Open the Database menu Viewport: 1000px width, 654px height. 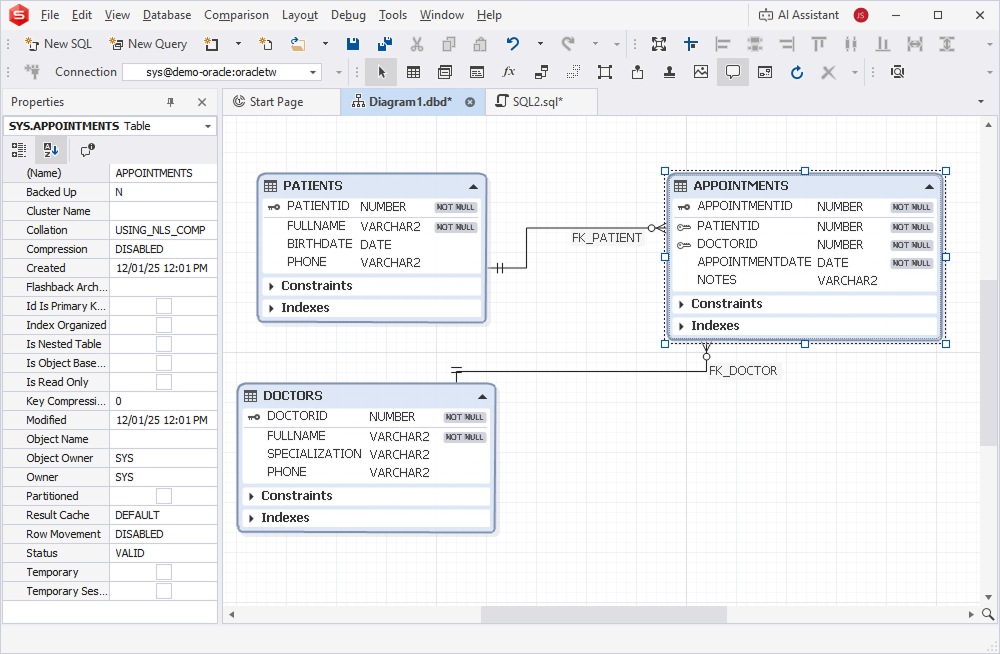167,15
